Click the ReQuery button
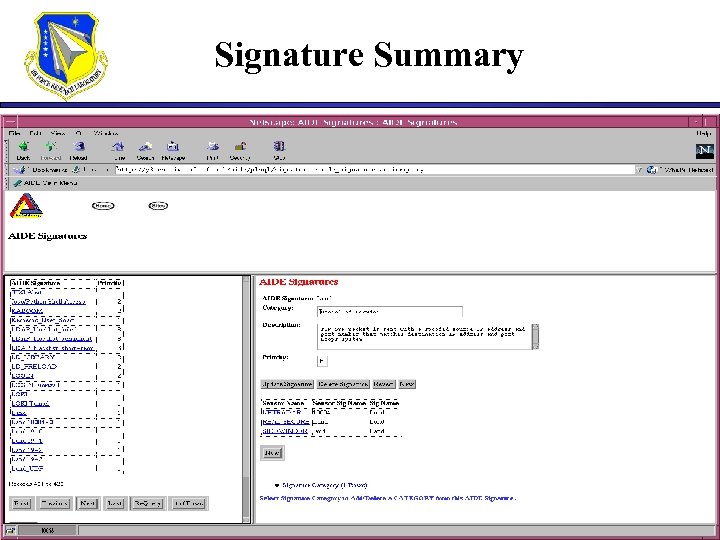The height and width of the screenshot is (540, 720). [x=147, y=503]
